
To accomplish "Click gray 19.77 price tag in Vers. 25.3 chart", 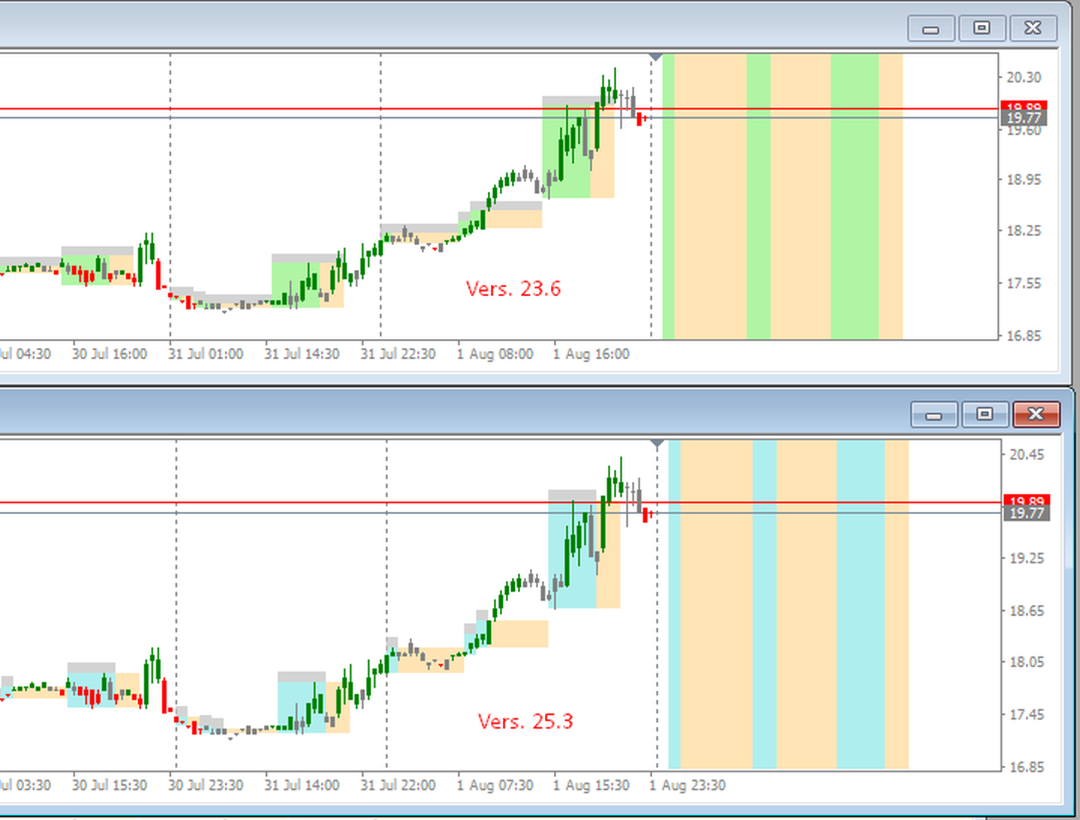I will (1026, 514).
